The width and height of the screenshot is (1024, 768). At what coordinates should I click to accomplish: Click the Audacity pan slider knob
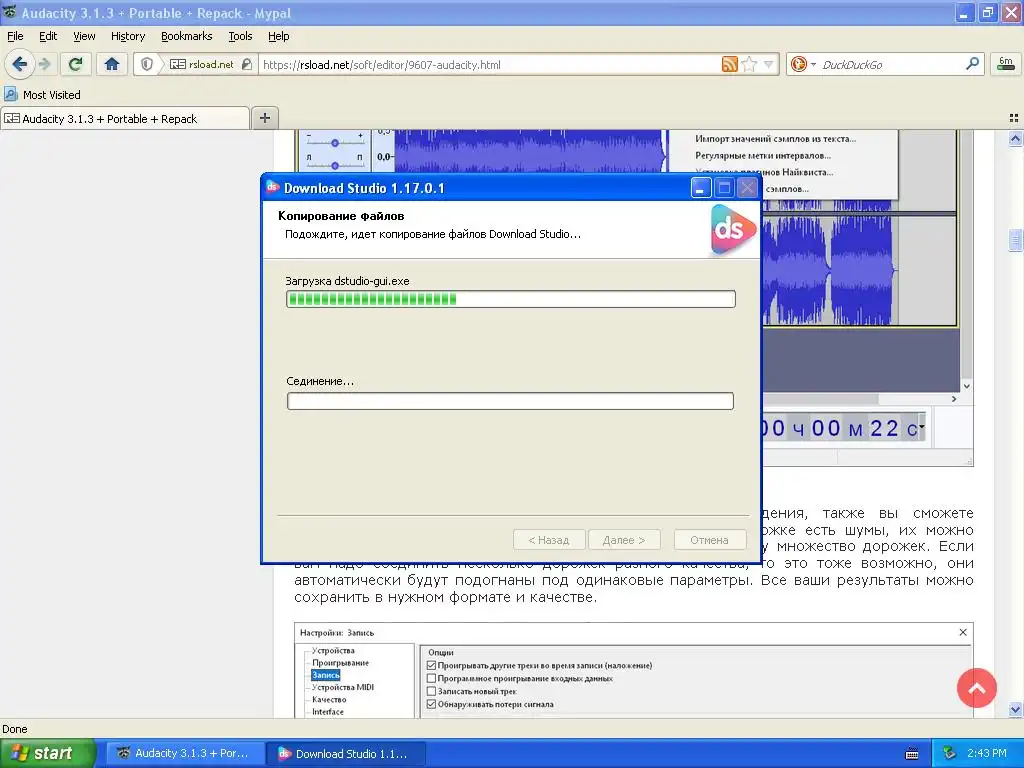(x=335, y=165)
